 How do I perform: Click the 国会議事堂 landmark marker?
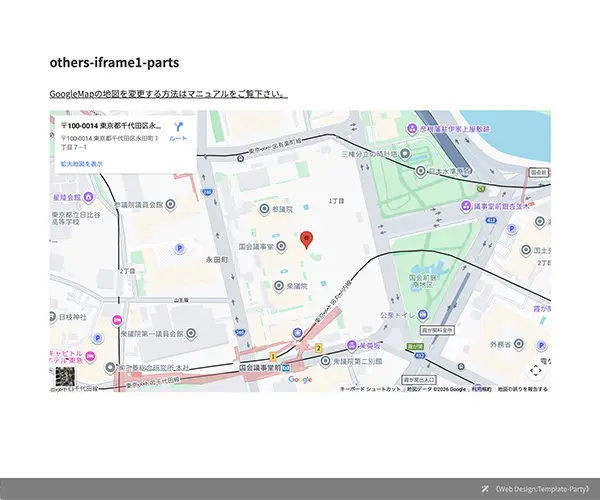tap(280, 247)
